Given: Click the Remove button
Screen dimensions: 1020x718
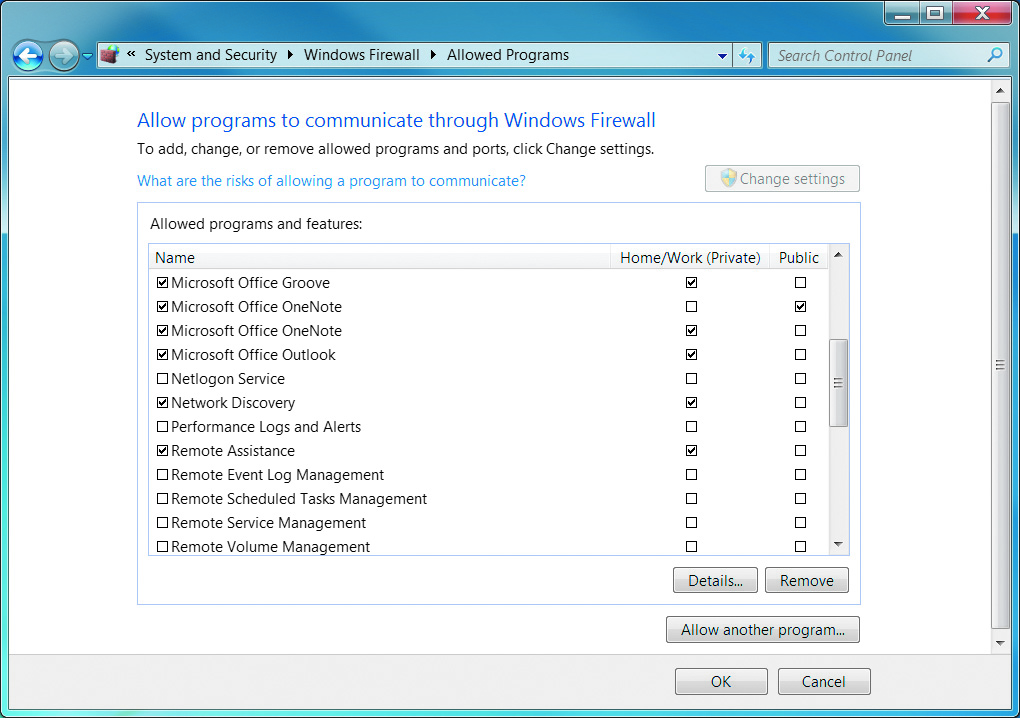Looking at the screenshot, I should 807,581.
